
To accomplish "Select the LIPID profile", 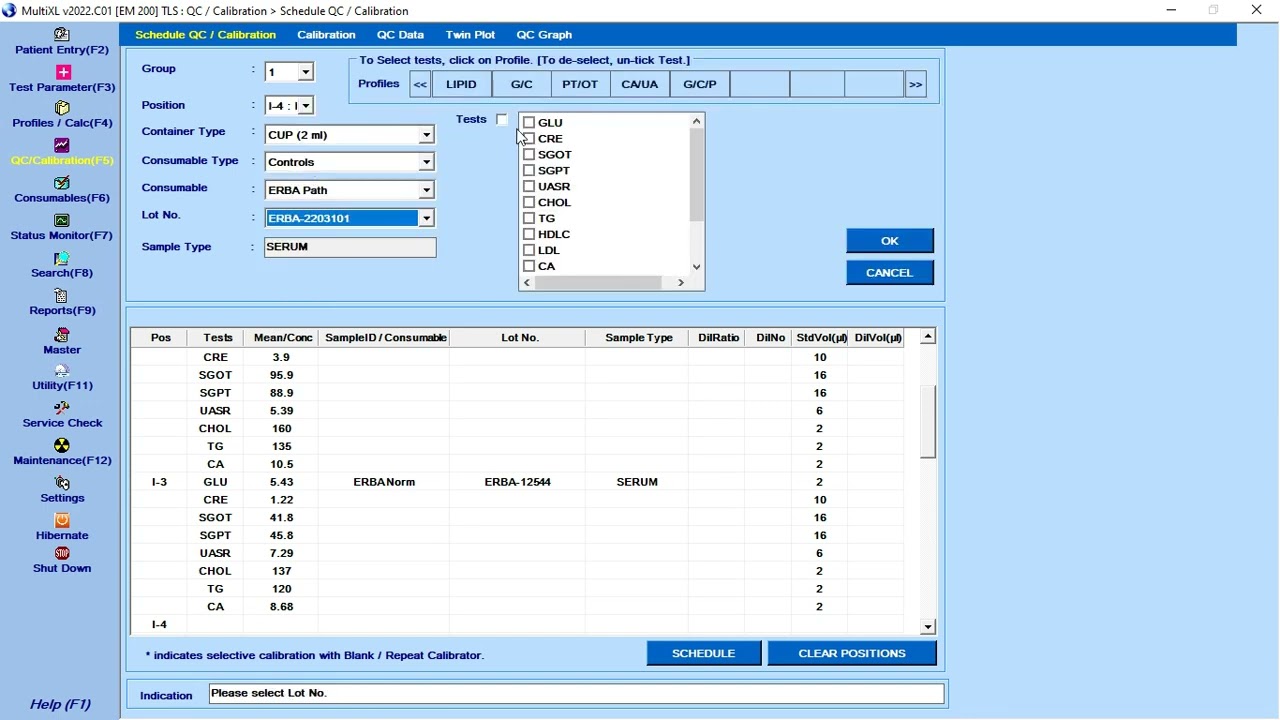I will click(x=461, y=84).
